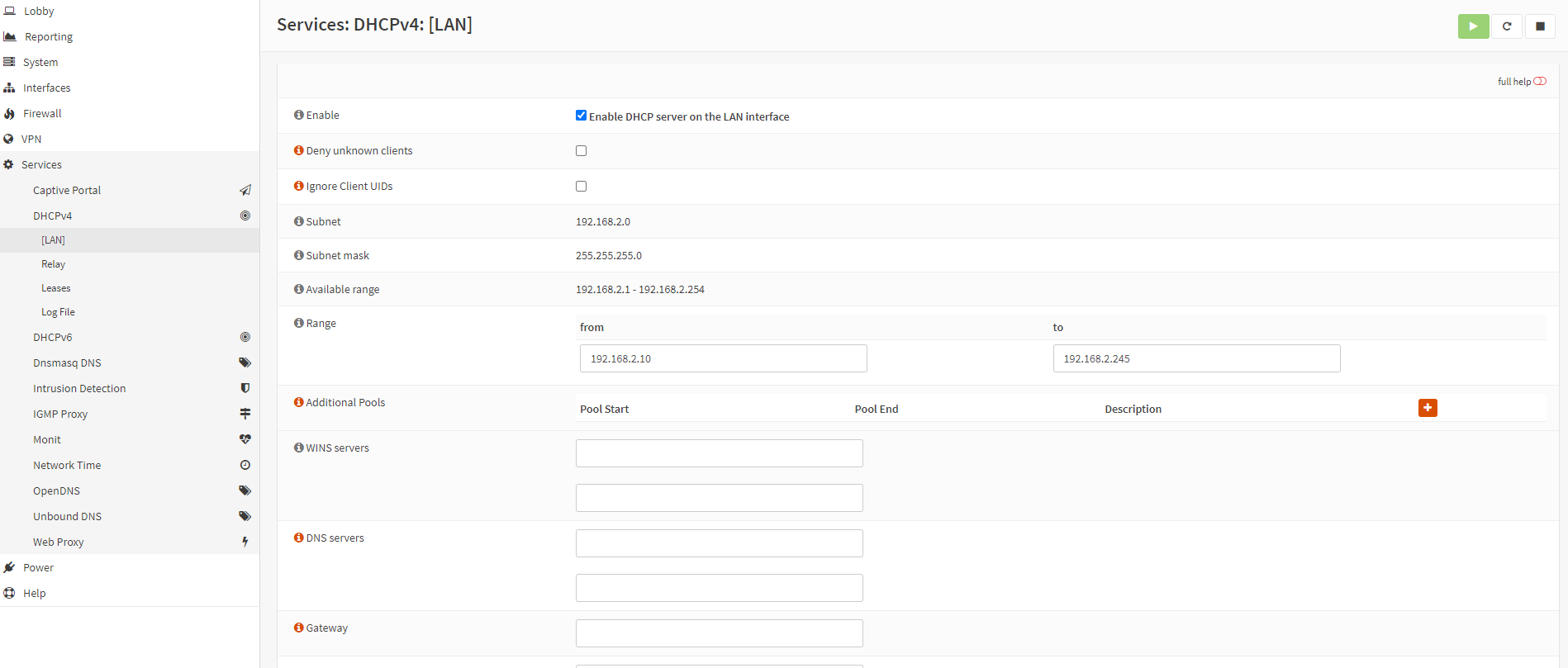
Task: Show help for Ignore Client UIDs
Action: point(299,186)
